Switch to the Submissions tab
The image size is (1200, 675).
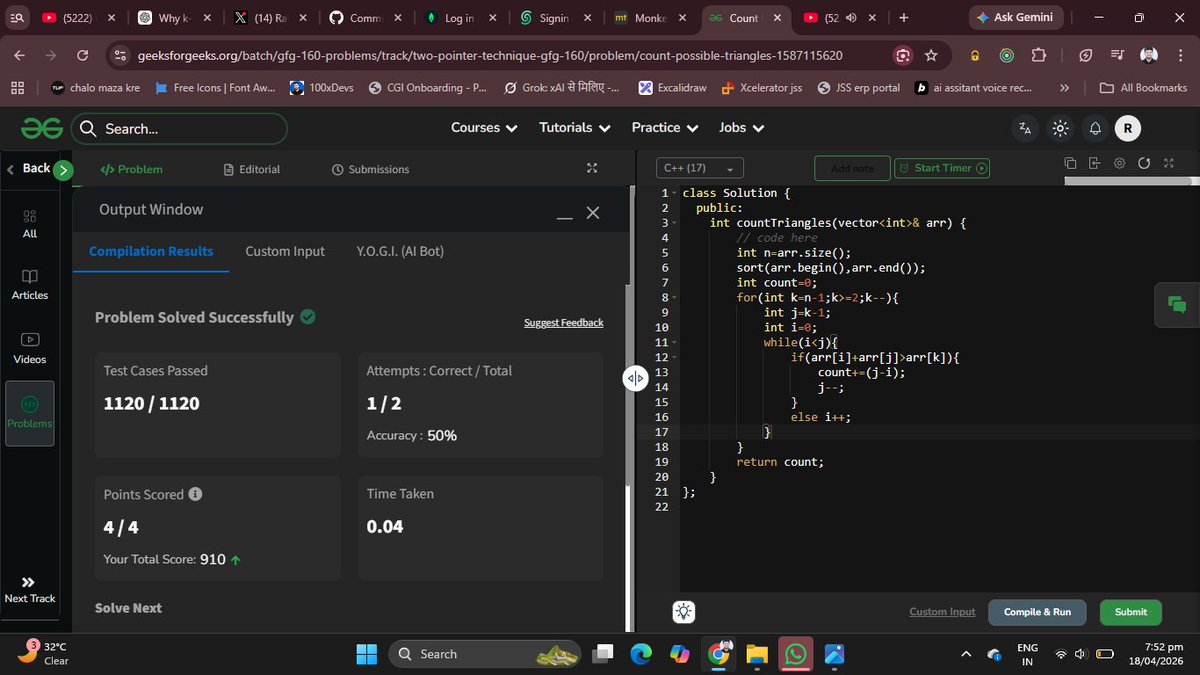(x=370, y=169)
